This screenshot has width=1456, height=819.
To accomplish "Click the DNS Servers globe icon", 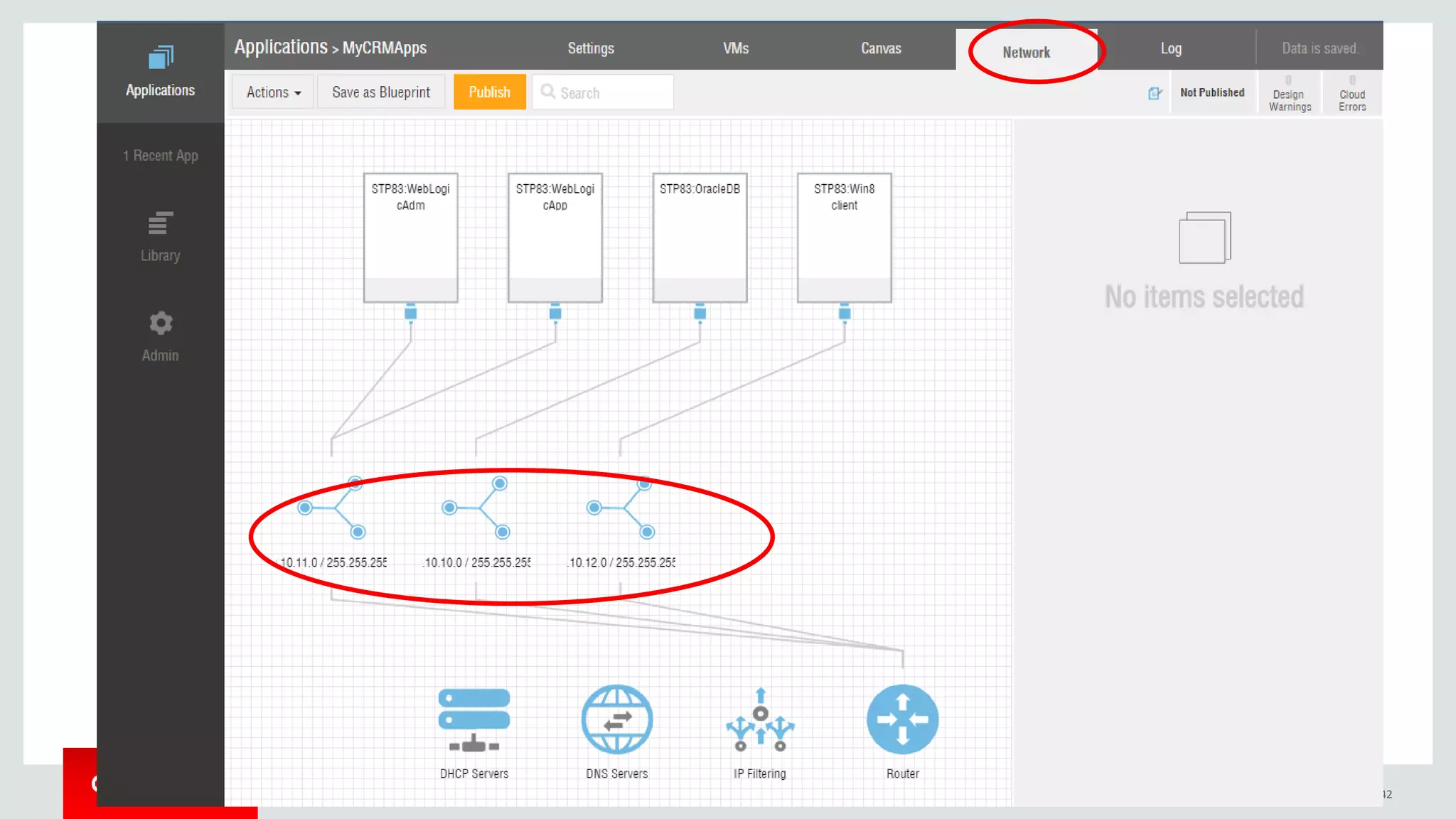I will [616, 719].
